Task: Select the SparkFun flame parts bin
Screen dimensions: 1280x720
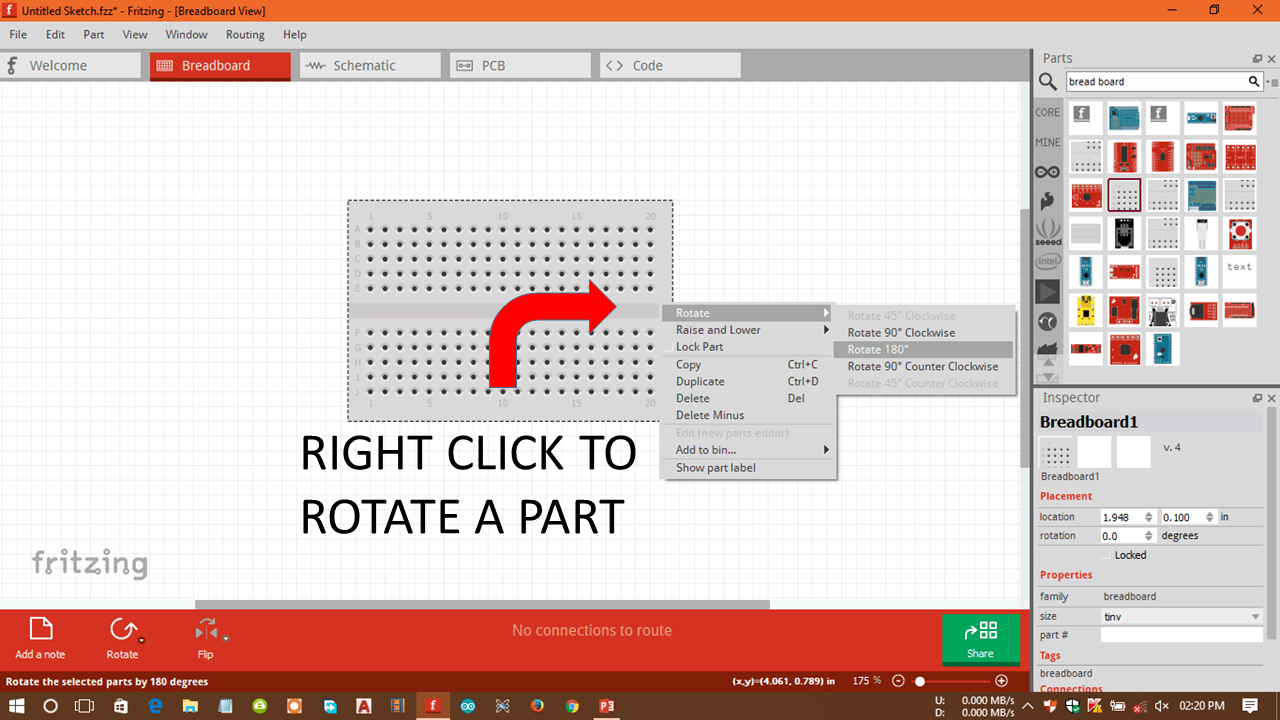Action: (x=1047, y=201)
